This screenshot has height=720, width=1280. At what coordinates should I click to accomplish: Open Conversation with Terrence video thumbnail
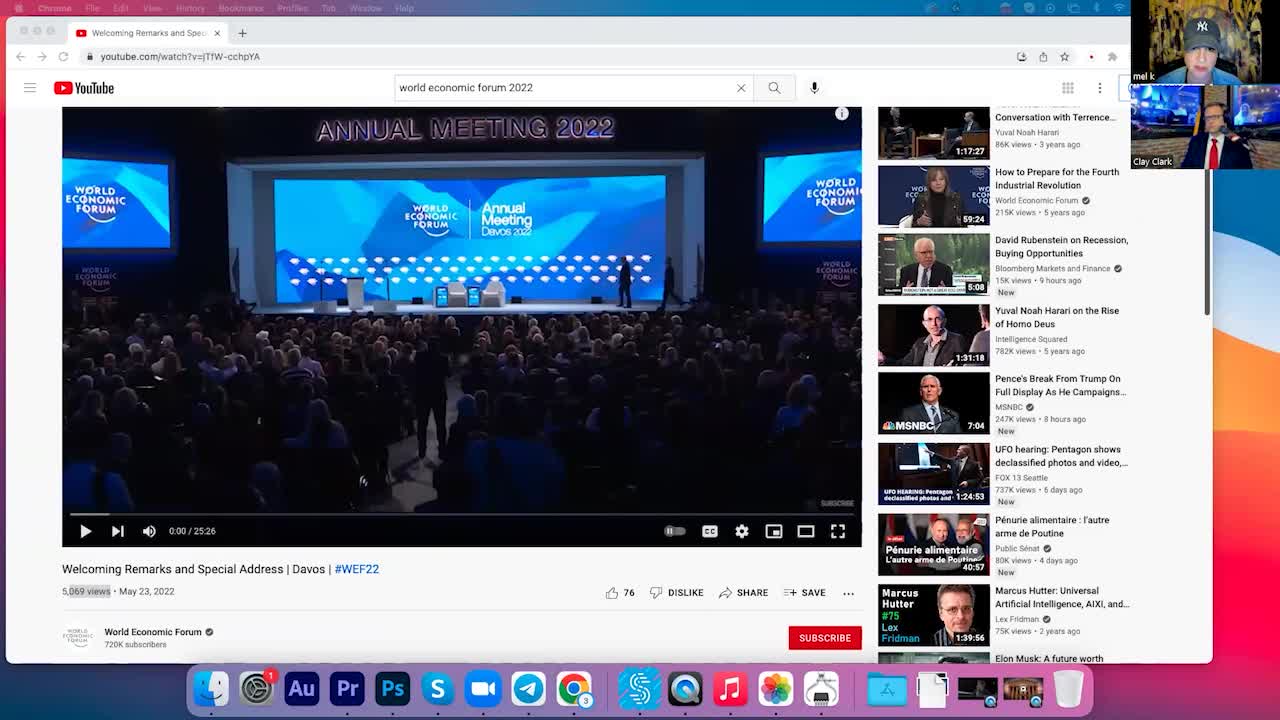pos(934,133)
